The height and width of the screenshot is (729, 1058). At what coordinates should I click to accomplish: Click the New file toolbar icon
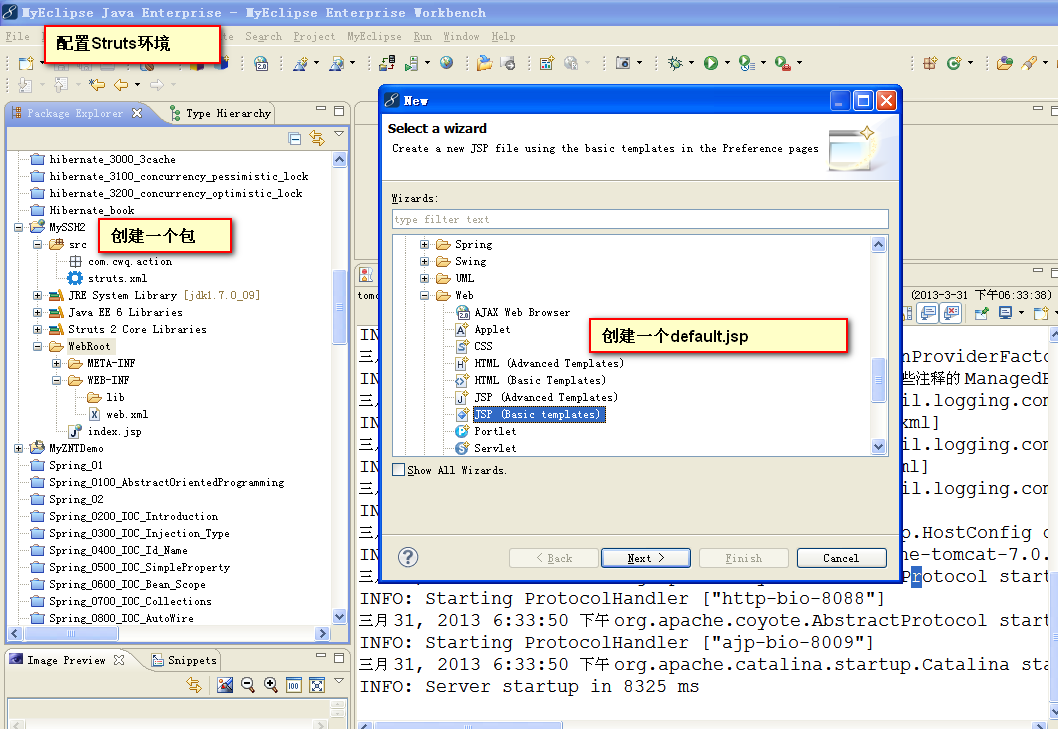(26, 63)
